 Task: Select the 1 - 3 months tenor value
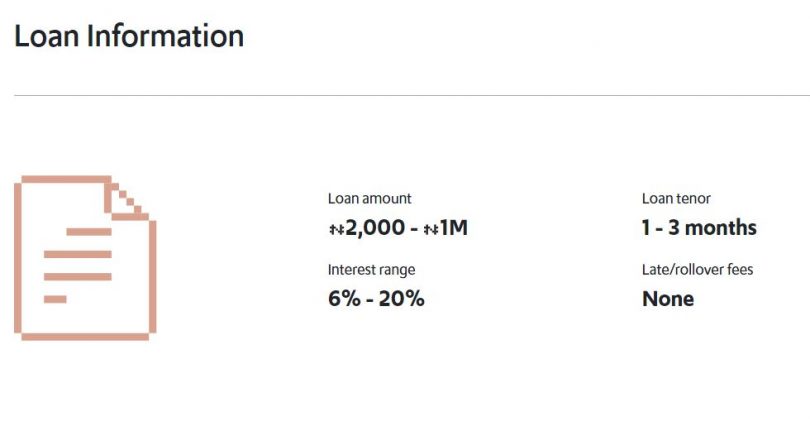tap(699, 228)
